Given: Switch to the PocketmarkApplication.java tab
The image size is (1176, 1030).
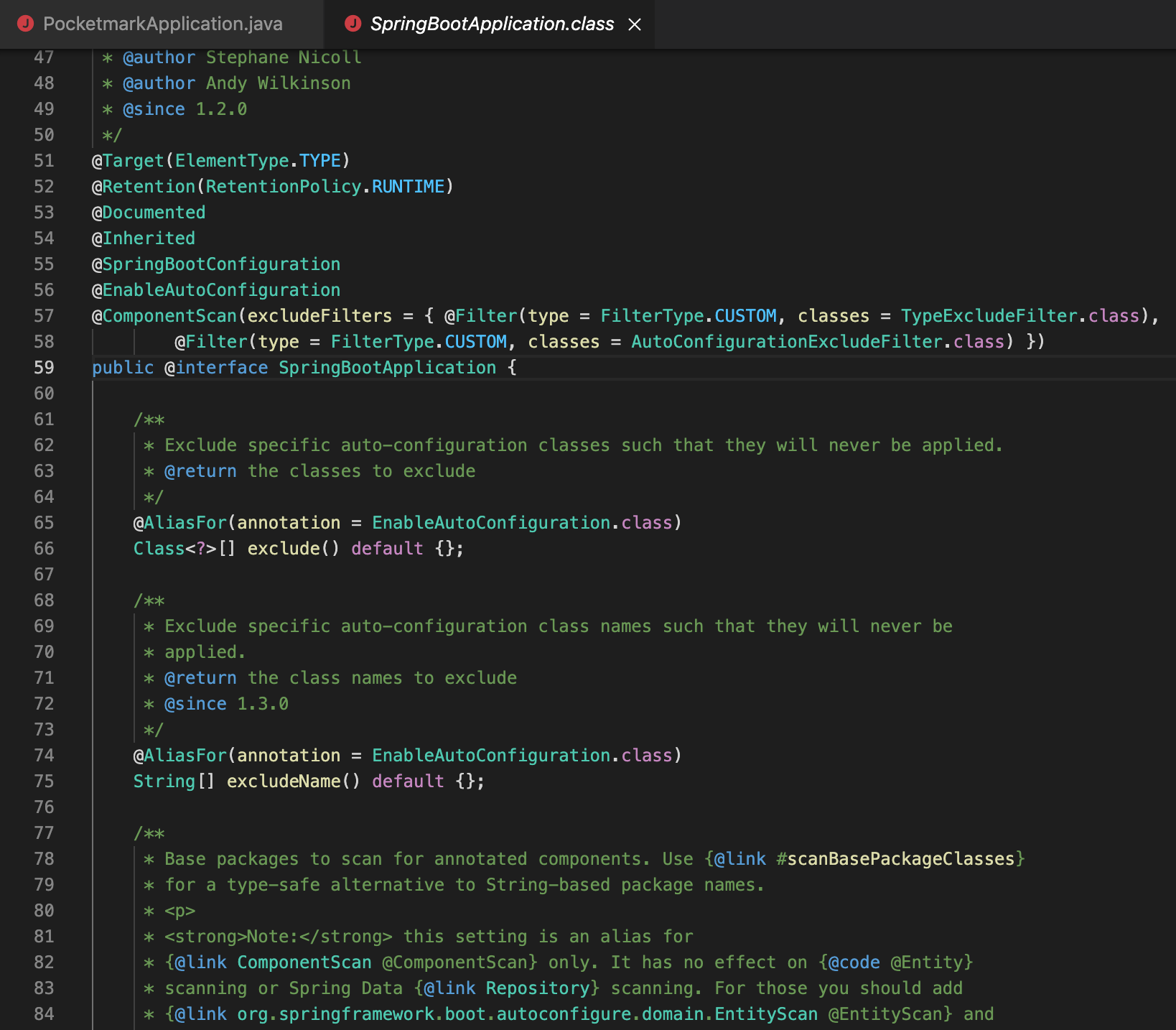Looking at the screenshot, I should click(x=162, y=24).
